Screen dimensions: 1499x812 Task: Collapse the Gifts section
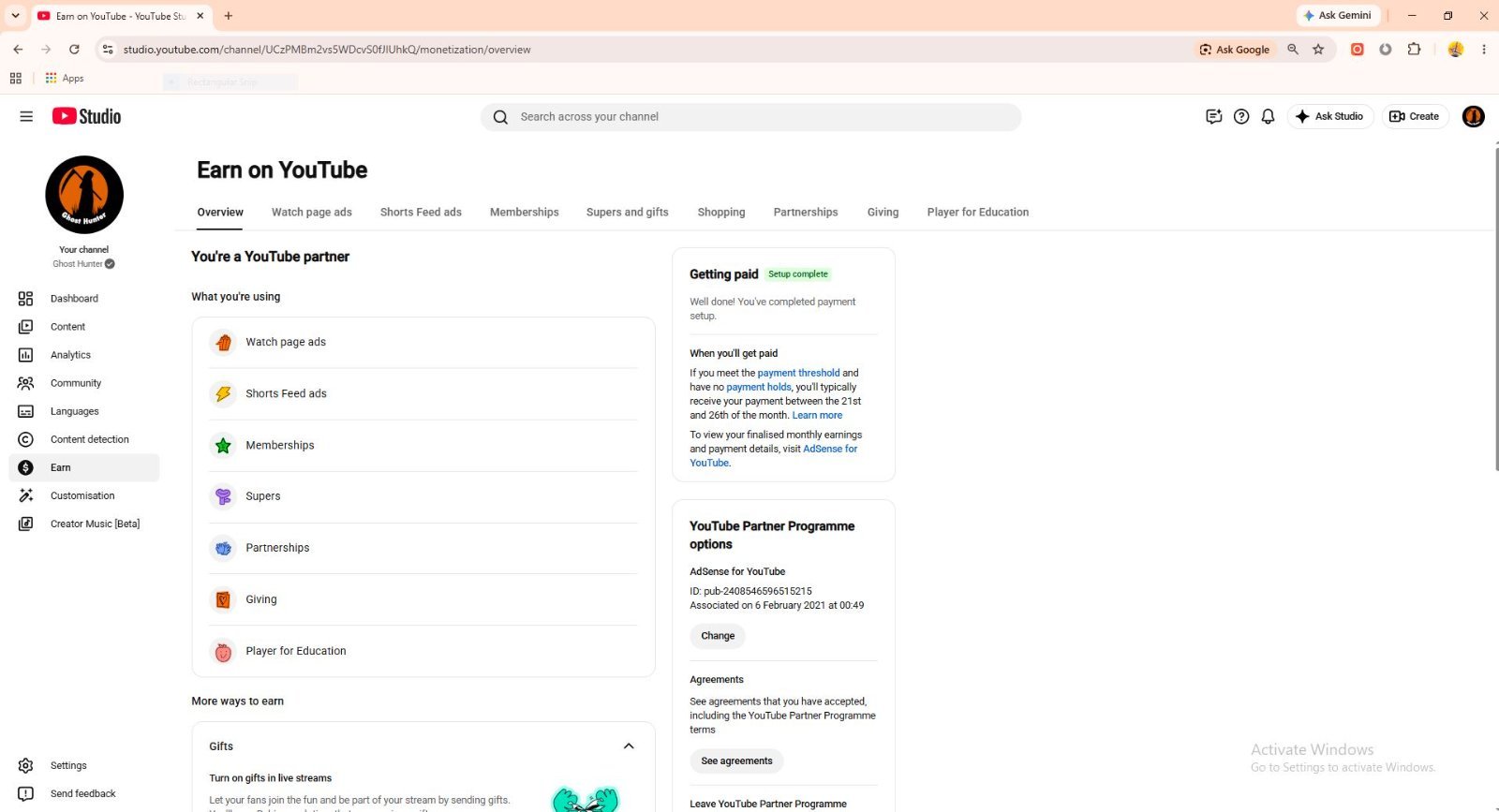629,746
